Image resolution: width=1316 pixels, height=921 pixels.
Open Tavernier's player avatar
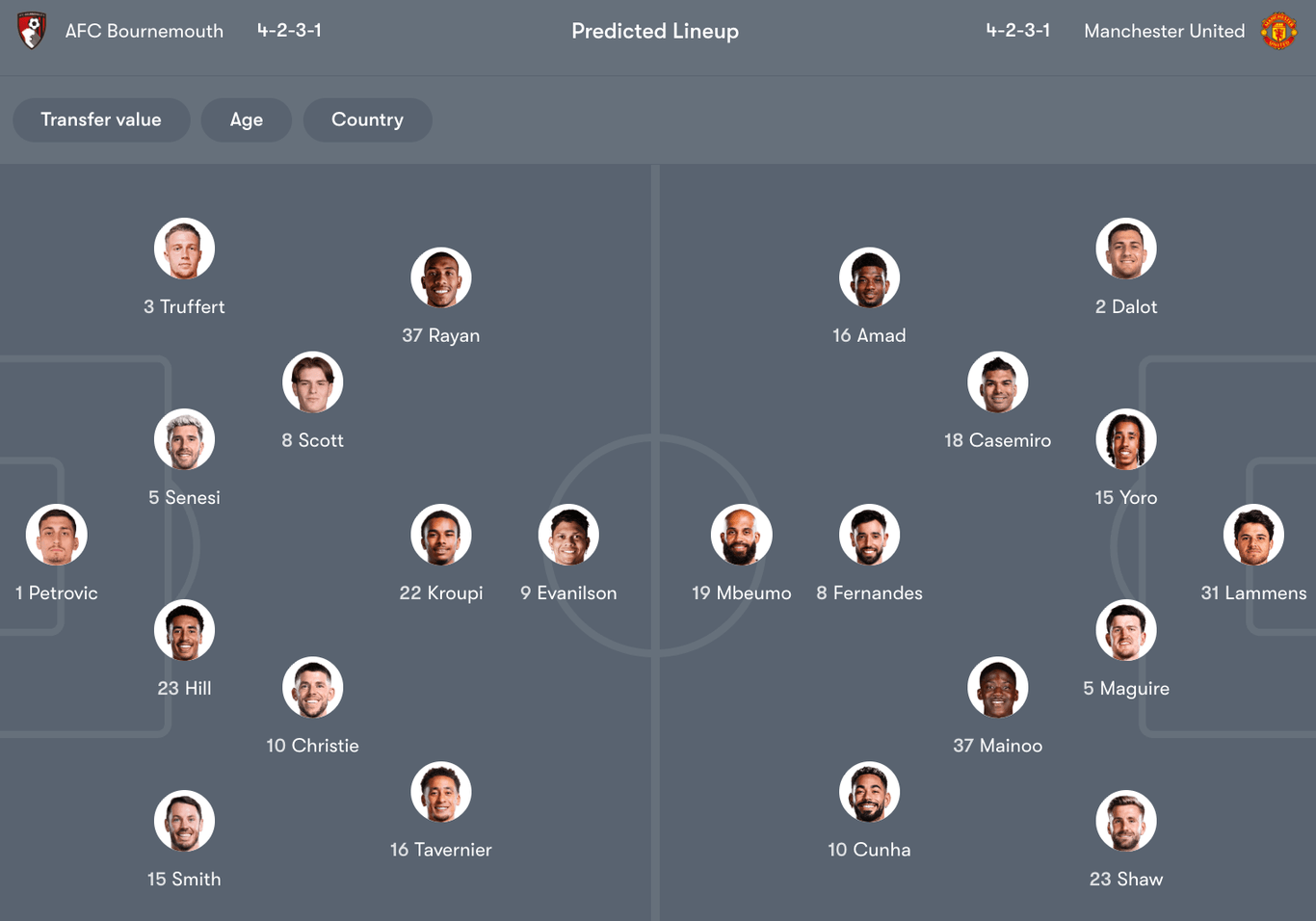tap(441, 792)
